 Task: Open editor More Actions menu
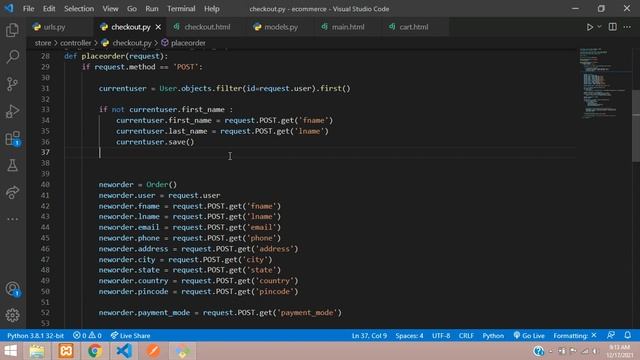627,27
